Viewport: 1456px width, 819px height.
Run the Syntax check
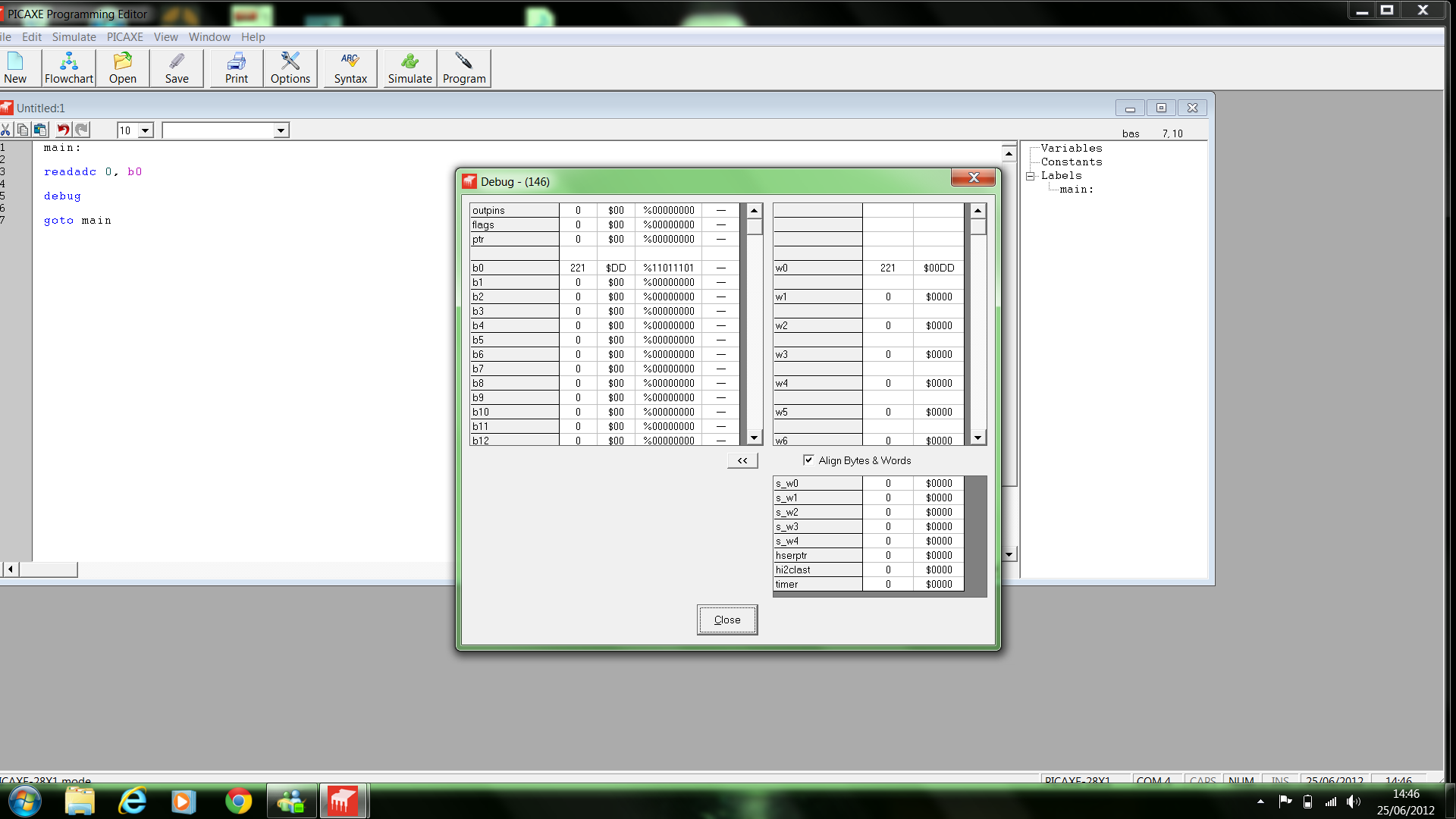click(x=350, y=68)
